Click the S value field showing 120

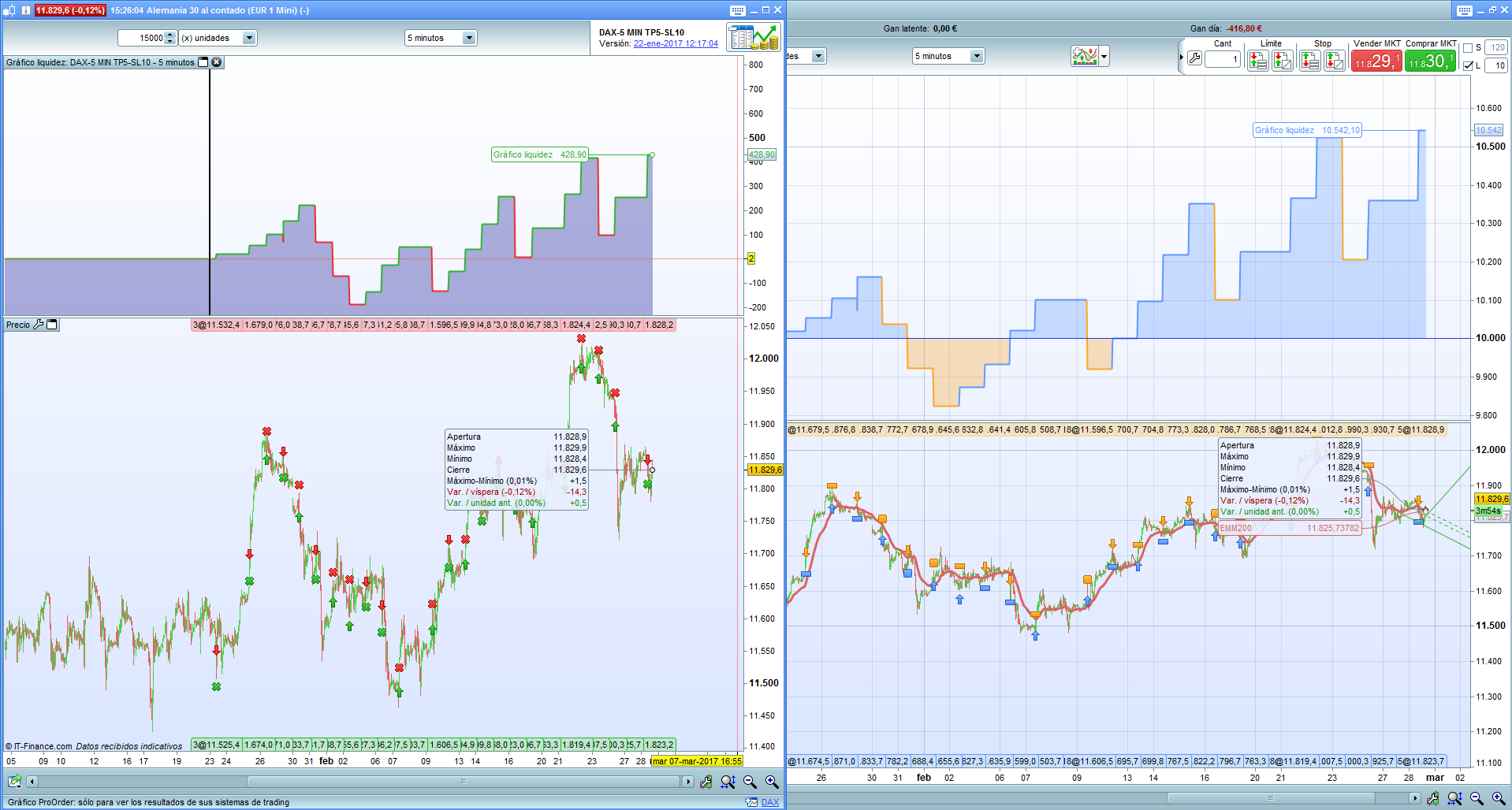(1497, 48)
